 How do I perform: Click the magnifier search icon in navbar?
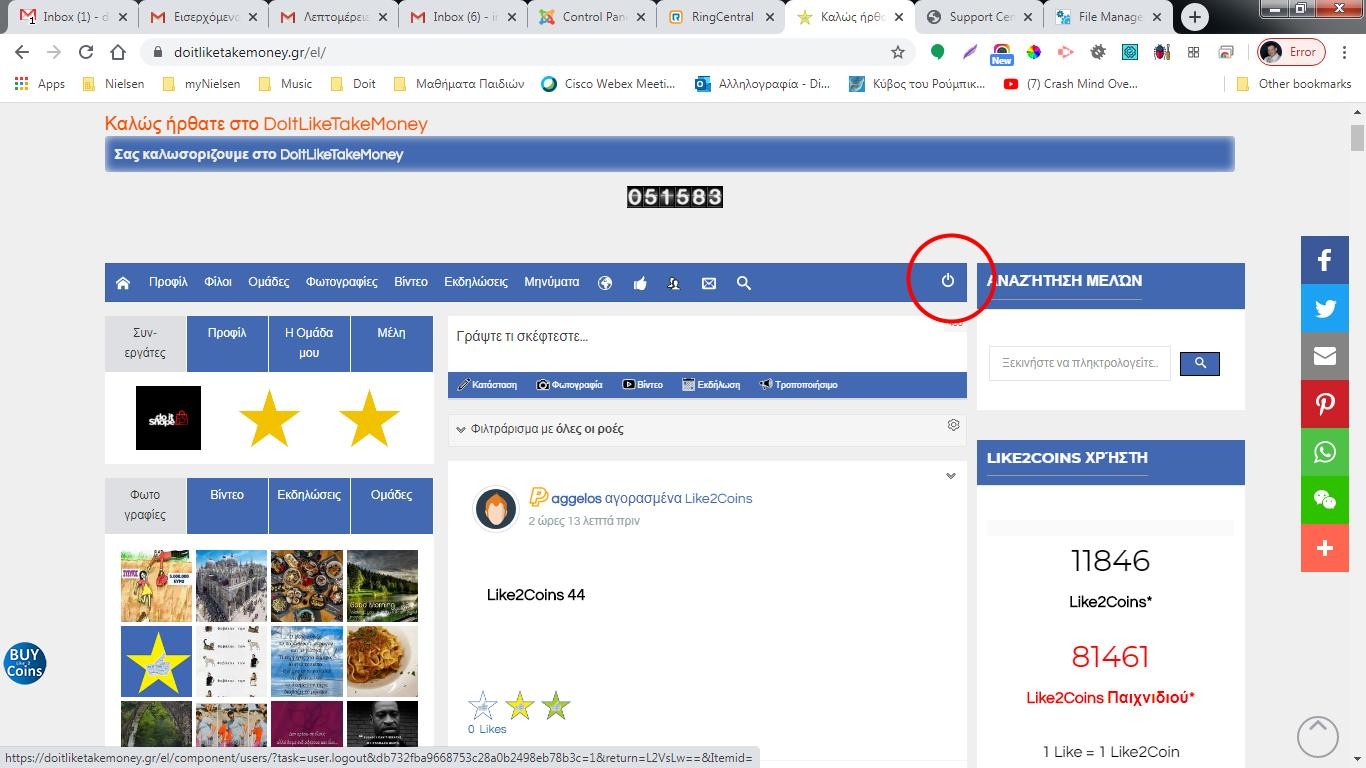(744, 283)
